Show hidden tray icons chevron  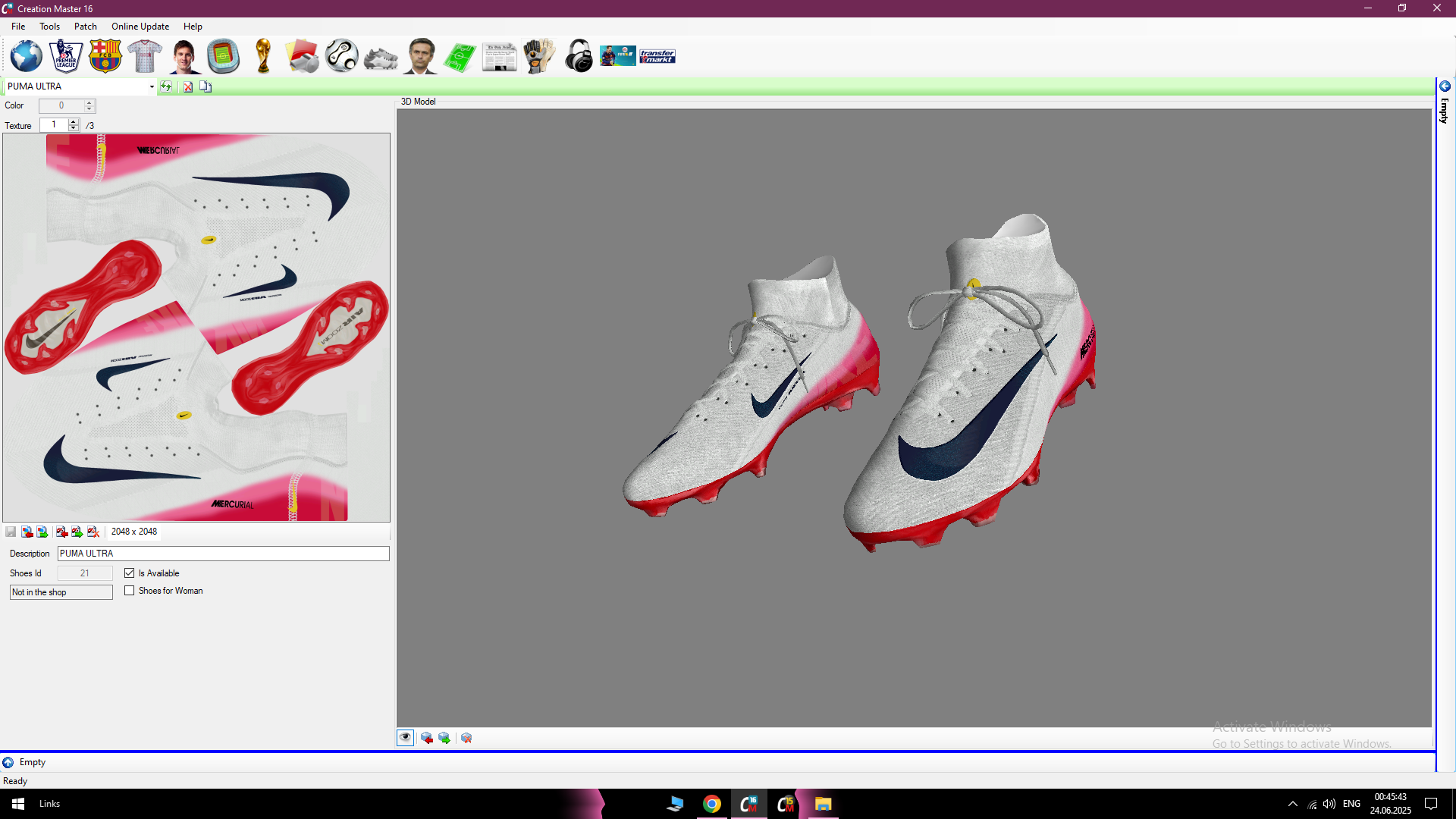(x=1293, y=804)
